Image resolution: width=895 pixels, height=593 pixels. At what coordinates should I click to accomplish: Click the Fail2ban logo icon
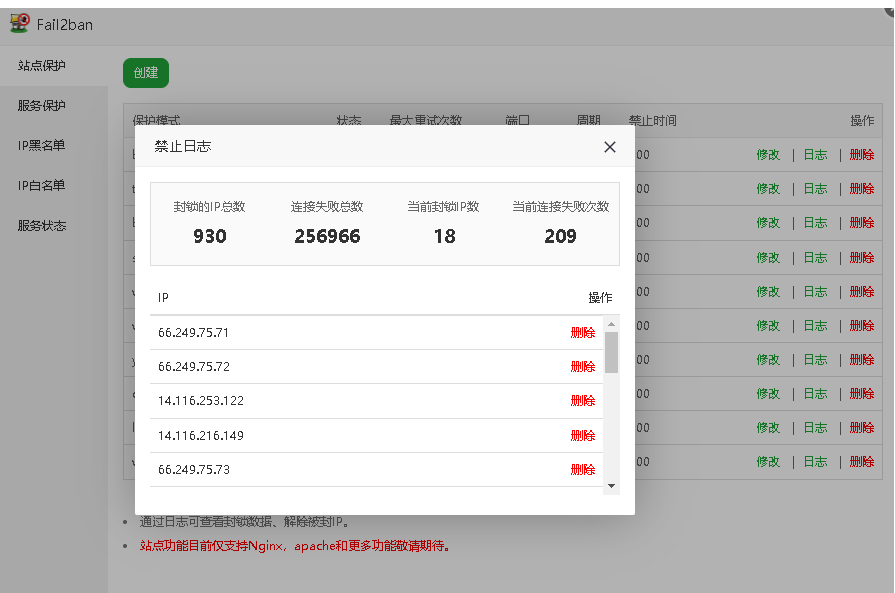[21, 24]
